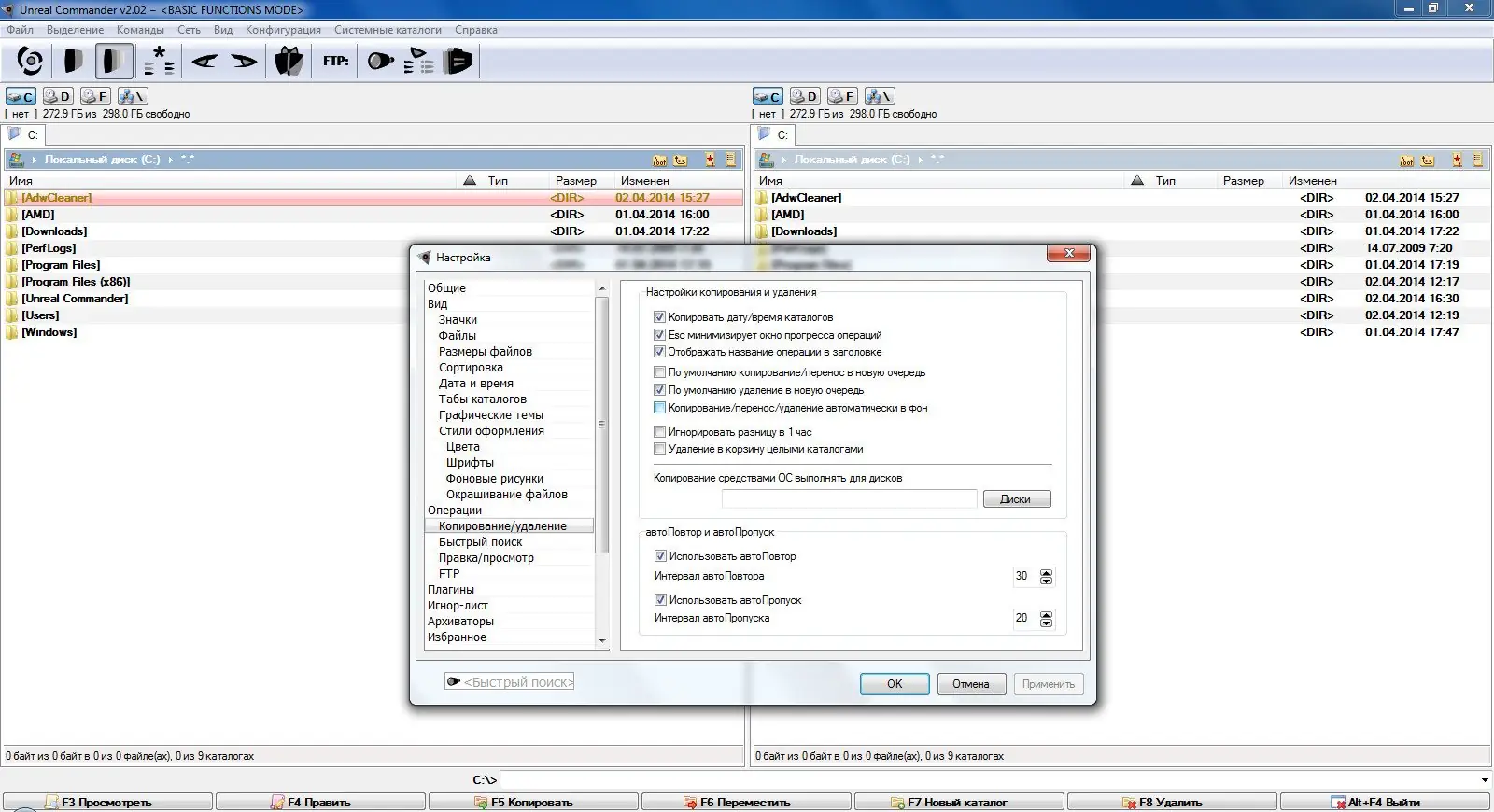Enable 'Копирование/перенос/удаление автоматически в фон'
Image resolution: width=1494 pixels, height=812 pixels.
(x=660, y=408)
